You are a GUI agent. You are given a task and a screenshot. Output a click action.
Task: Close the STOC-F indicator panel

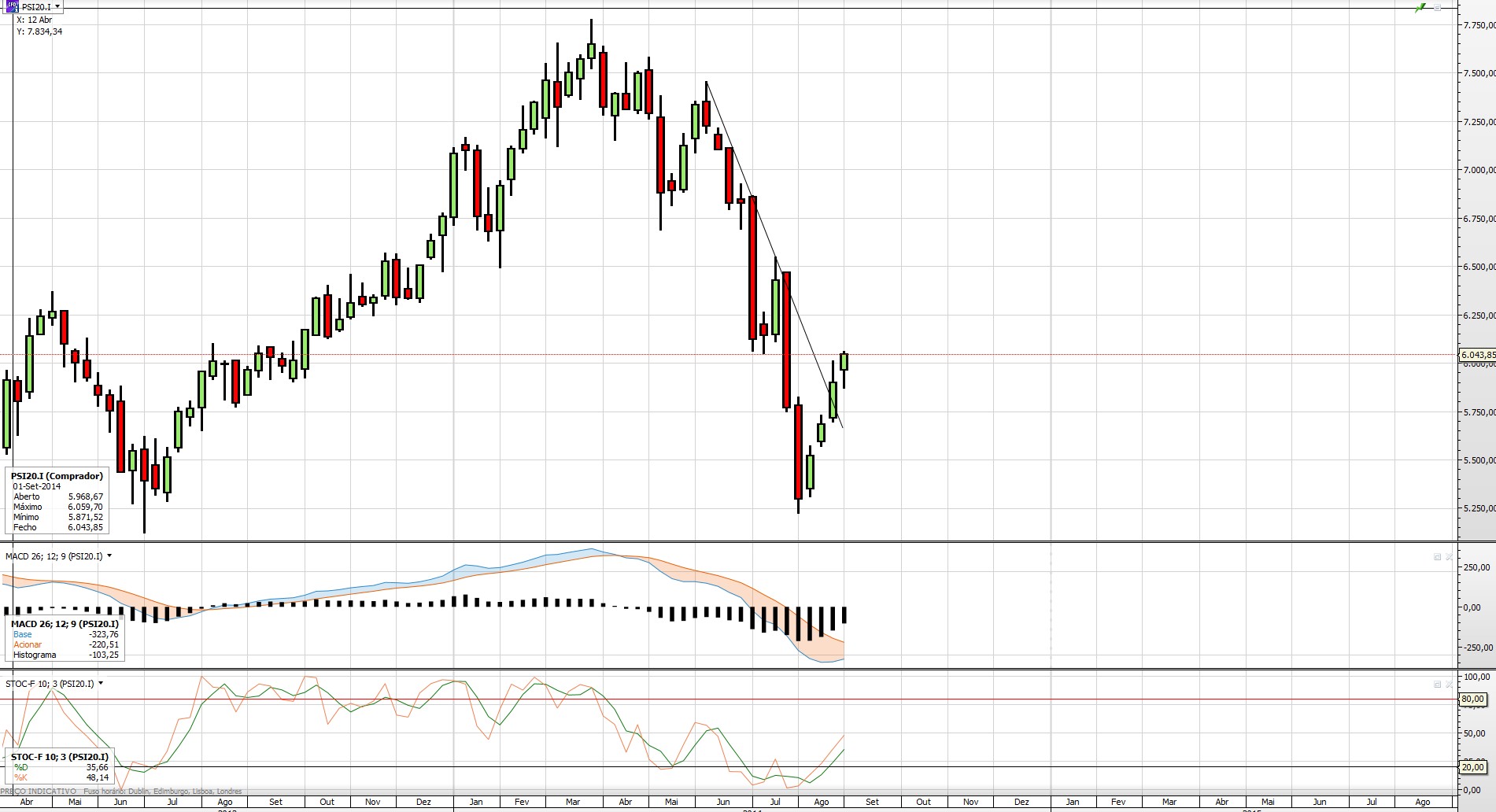tap(1450, 685)
